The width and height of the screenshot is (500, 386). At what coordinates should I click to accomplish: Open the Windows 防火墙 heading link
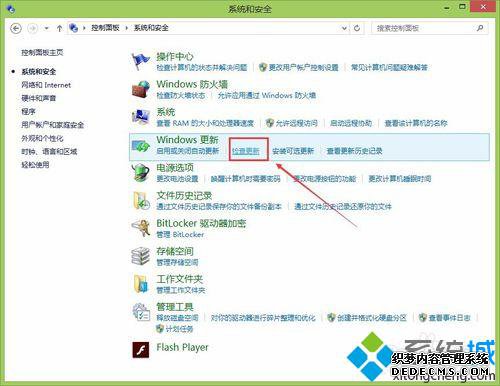[x=192, y=84]
